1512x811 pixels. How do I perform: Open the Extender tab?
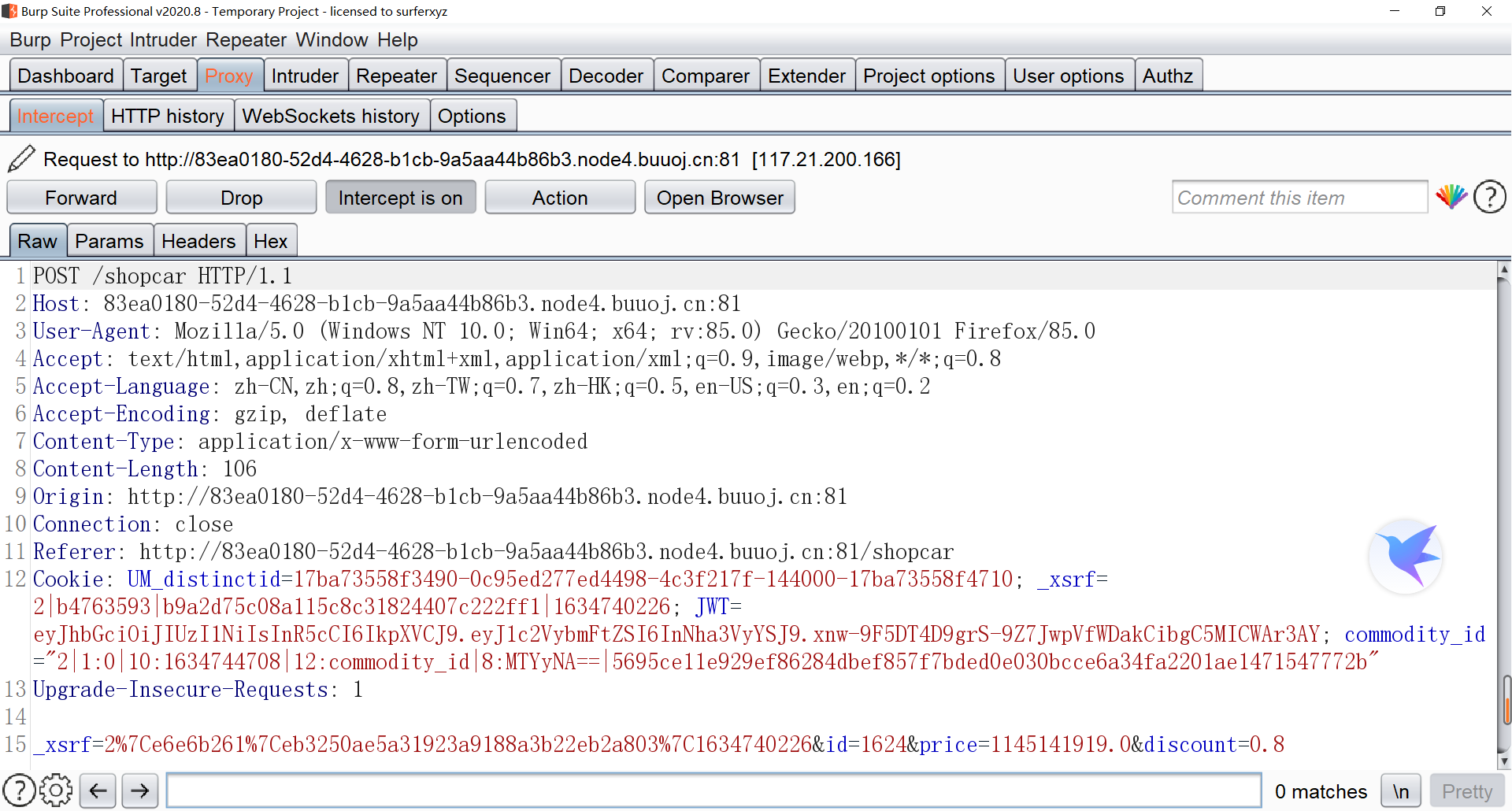807,76
